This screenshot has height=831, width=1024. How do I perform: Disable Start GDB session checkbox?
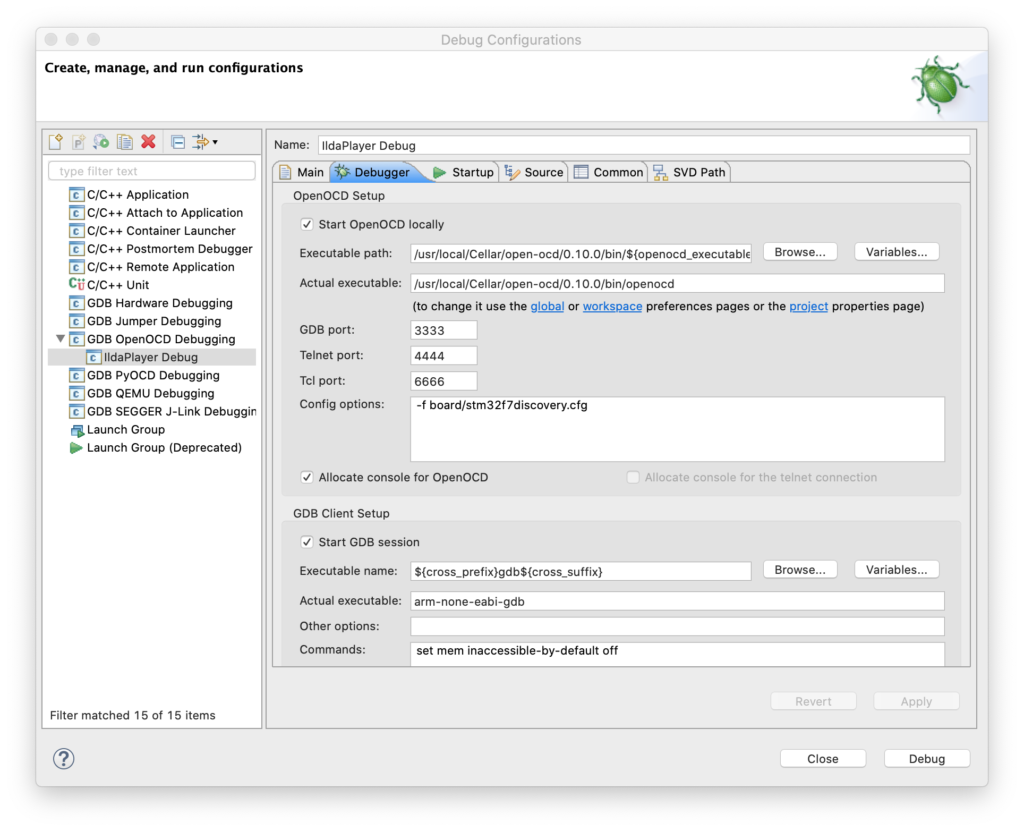tap(308, 542)
